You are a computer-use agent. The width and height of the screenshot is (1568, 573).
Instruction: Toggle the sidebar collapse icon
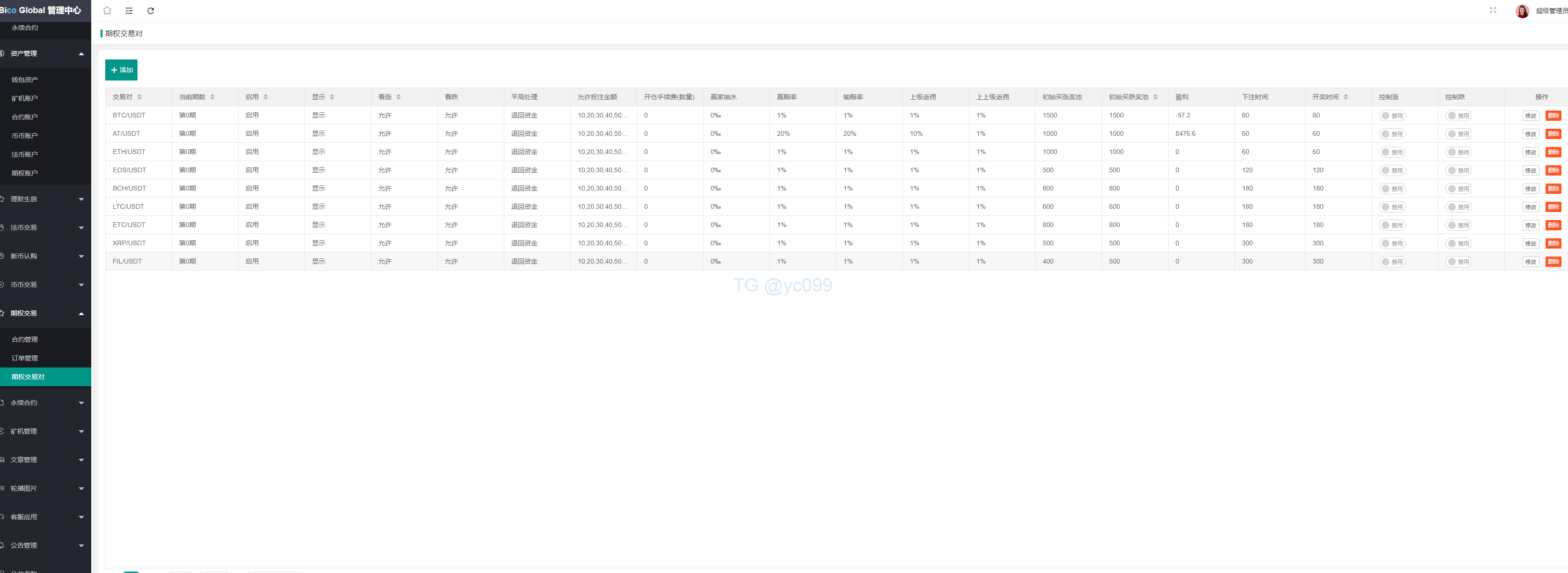pos(129,10)
